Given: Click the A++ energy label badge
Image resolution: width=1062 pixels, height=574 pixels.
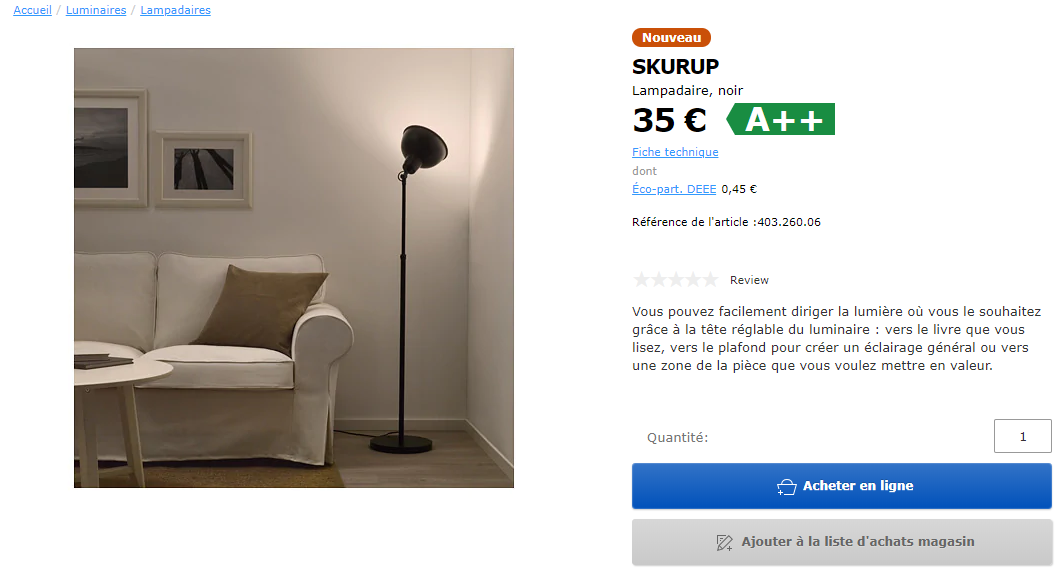Looking at the screenshot, I should pos(780,119).
